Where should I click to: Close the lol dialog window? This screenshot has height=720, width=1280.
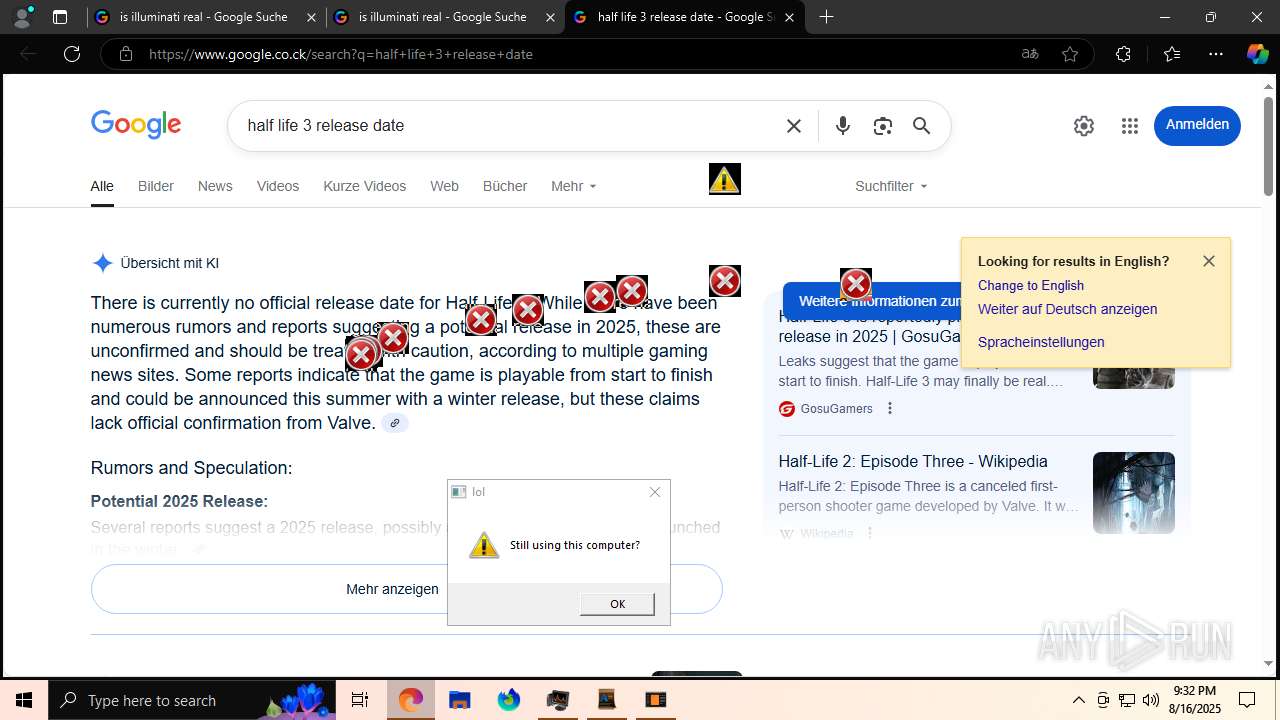click(x=655, y=492)
